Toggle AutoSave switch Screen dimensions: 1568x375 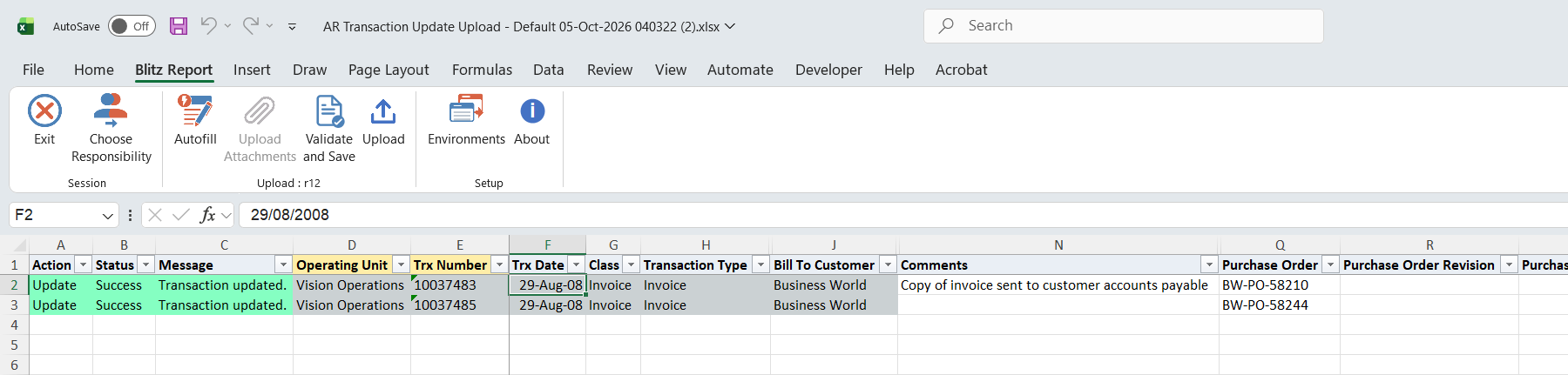coord(132,26)
